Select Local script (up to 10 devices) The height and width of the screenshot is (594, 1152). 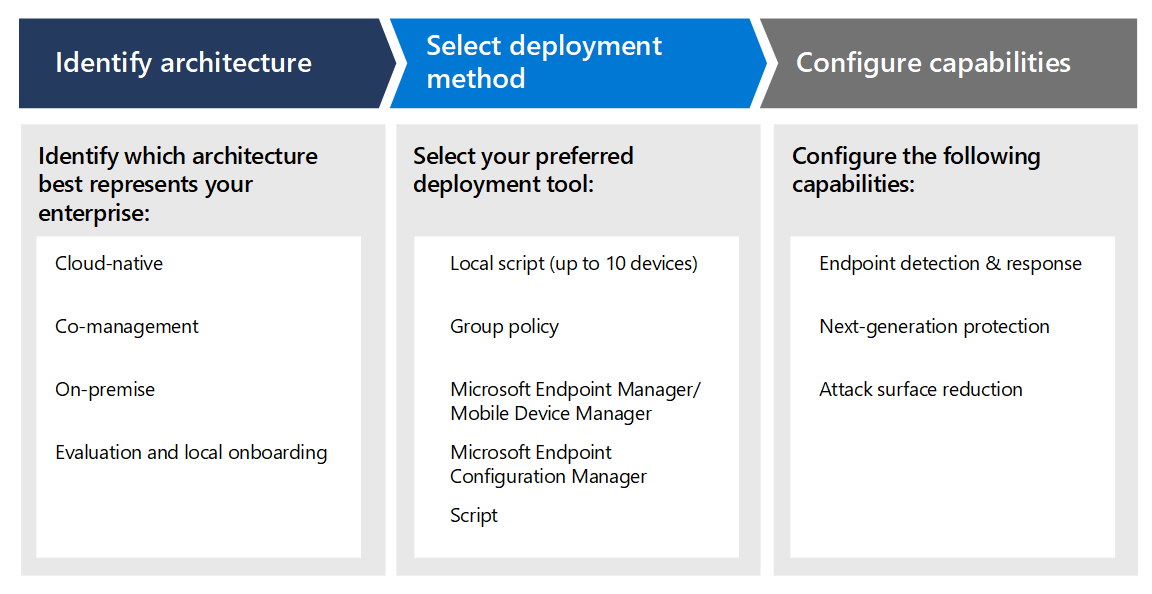point(573,264)
